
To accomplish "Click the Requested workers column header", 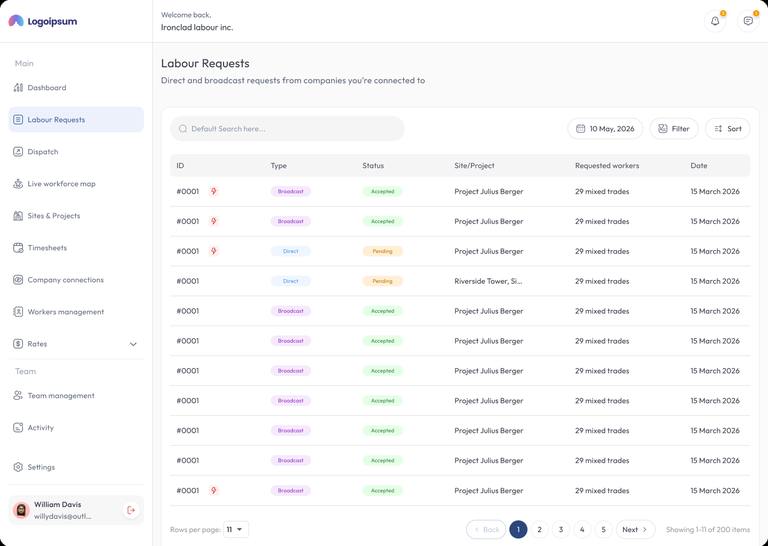I will tap(607, 166).
